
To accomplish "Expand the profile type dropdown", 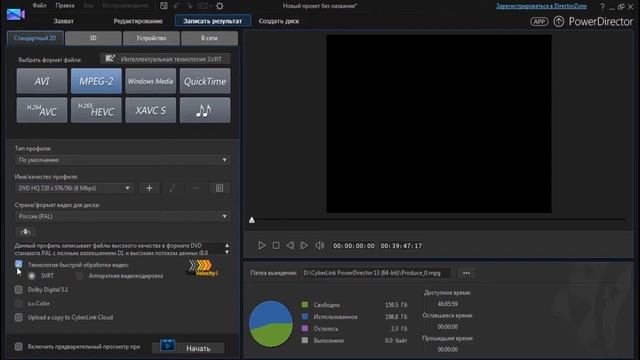I will (123, 160).
